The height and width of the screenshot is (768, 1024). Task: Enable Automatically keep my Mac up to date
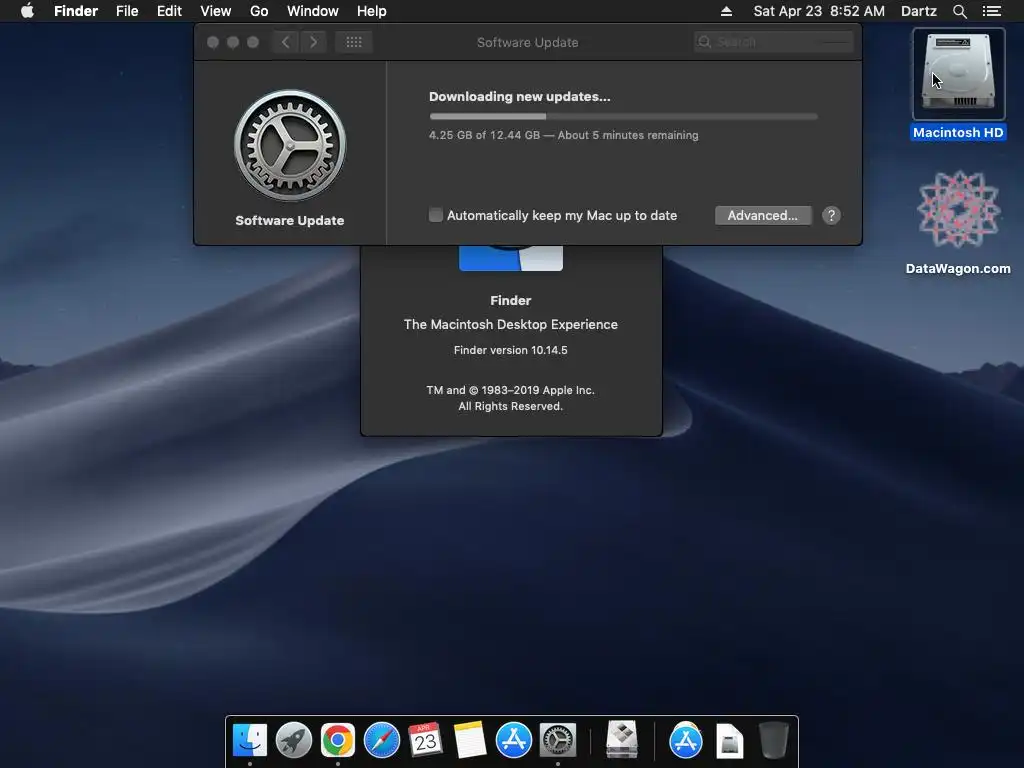[436, 215]
